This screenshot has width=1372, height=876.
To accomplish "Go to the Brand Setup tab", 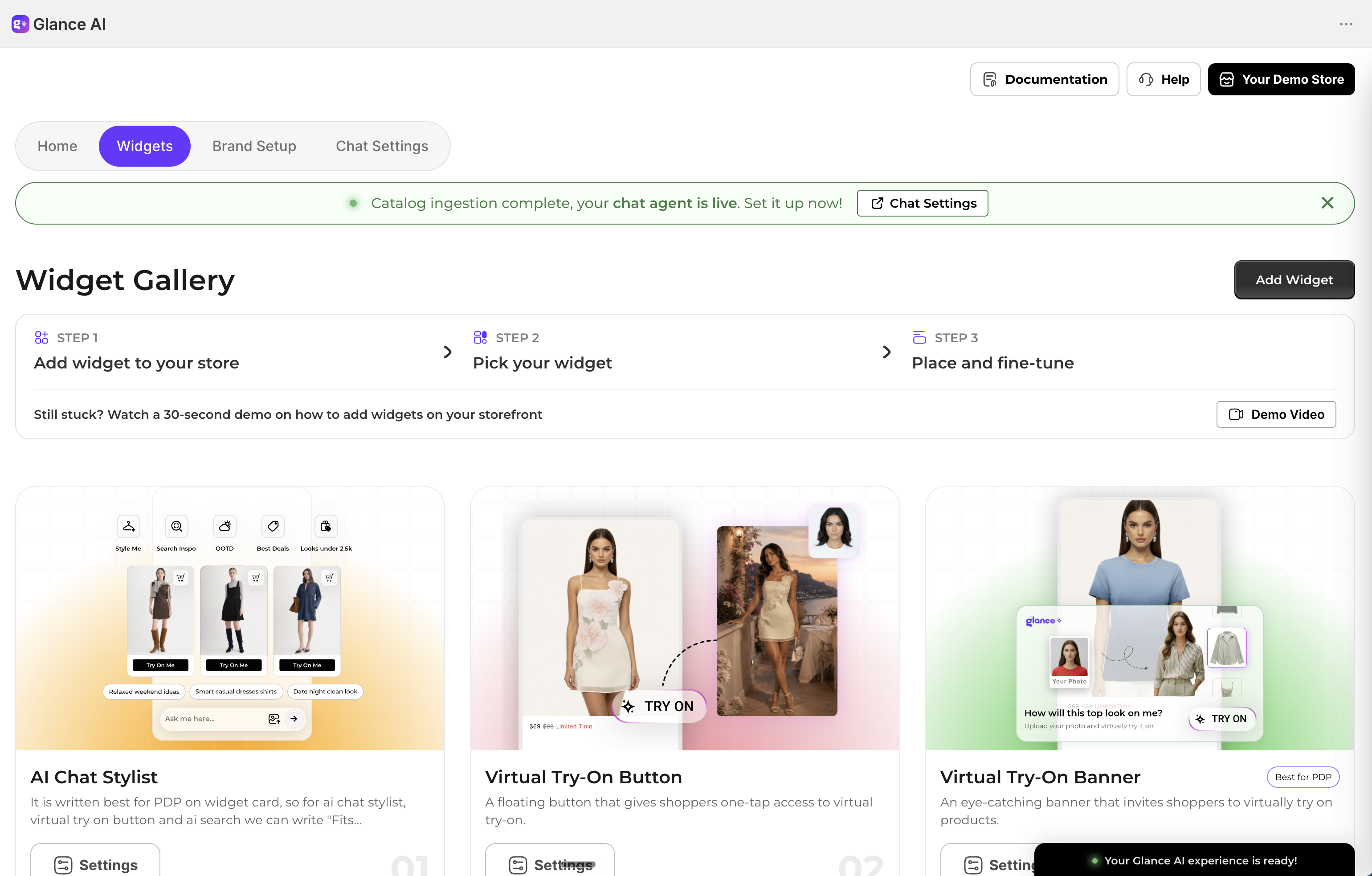I will click(x=254, y=146).
